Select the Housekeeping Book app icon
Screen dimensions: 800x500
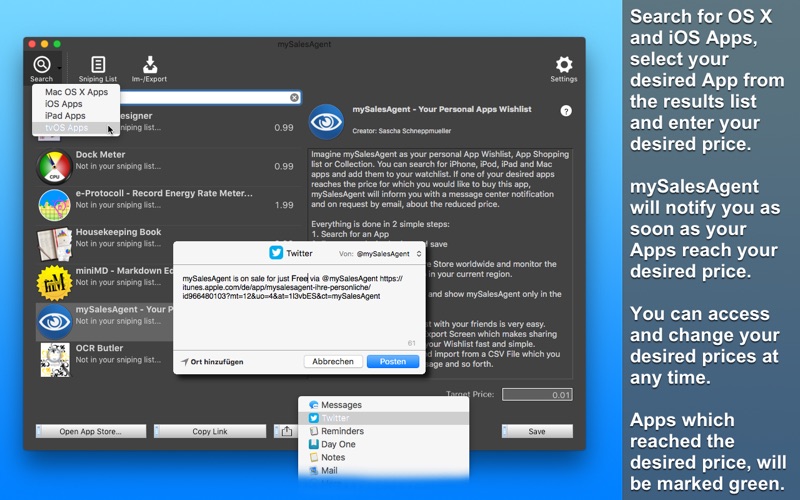point(54,244)
